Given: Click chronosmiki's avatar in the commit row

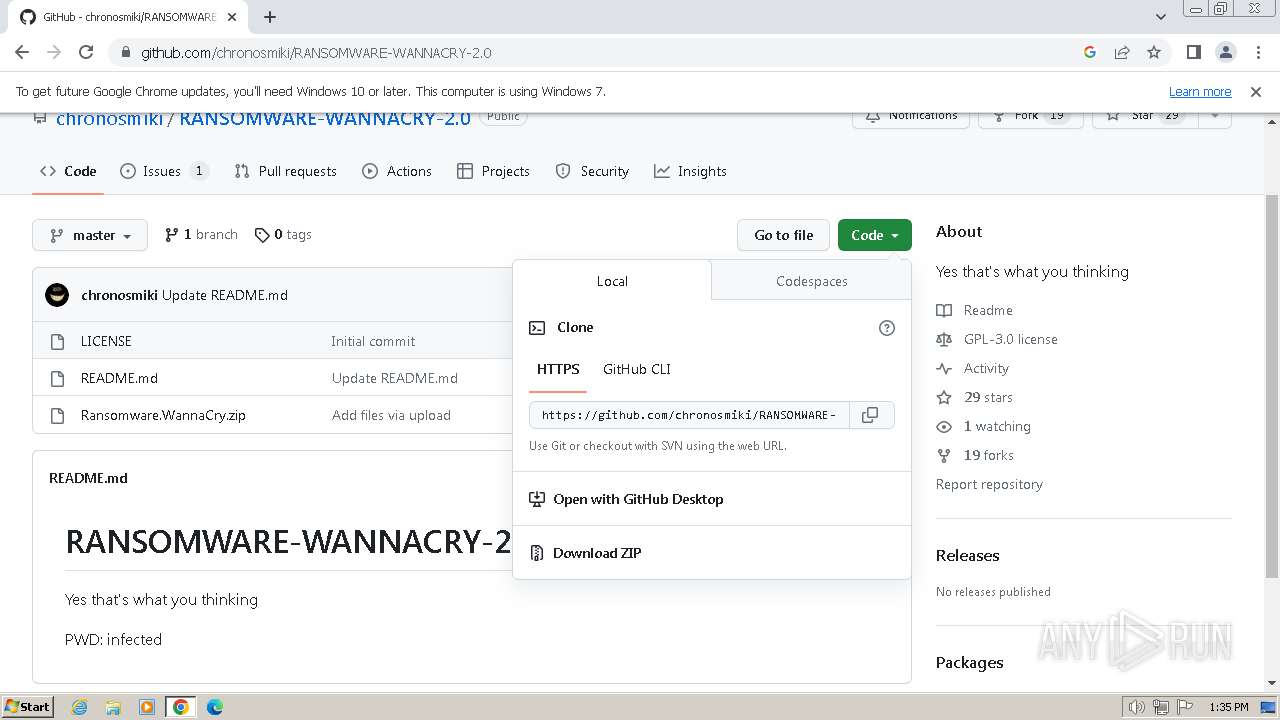Looking at the screenshot, I should 57,295.
